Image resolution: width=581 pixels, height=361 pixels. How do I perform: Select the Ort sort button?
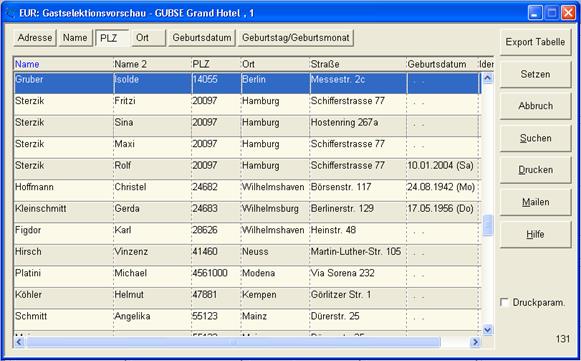(x=149, y=38)
